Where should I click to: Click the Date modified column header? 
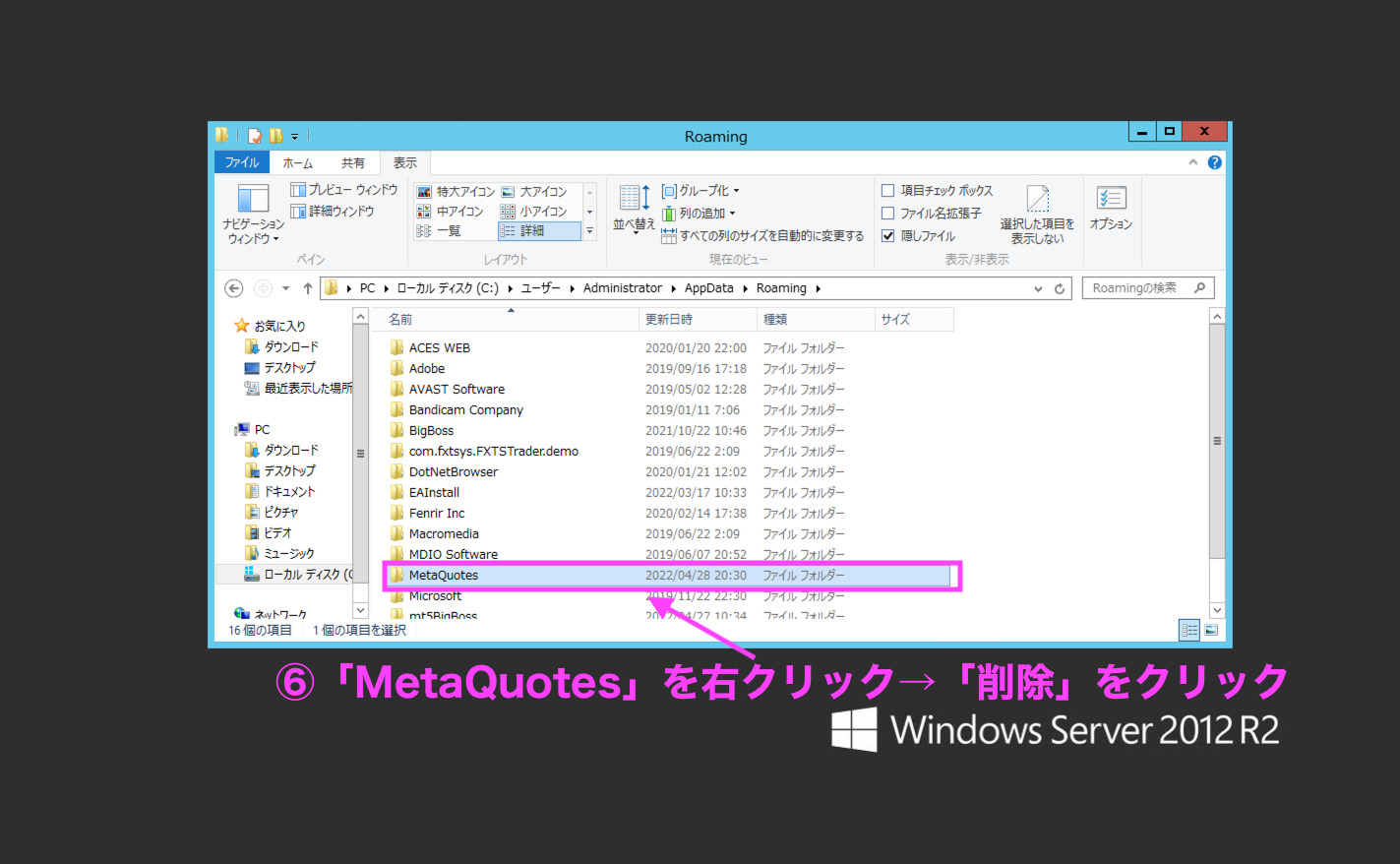point(669,320)
